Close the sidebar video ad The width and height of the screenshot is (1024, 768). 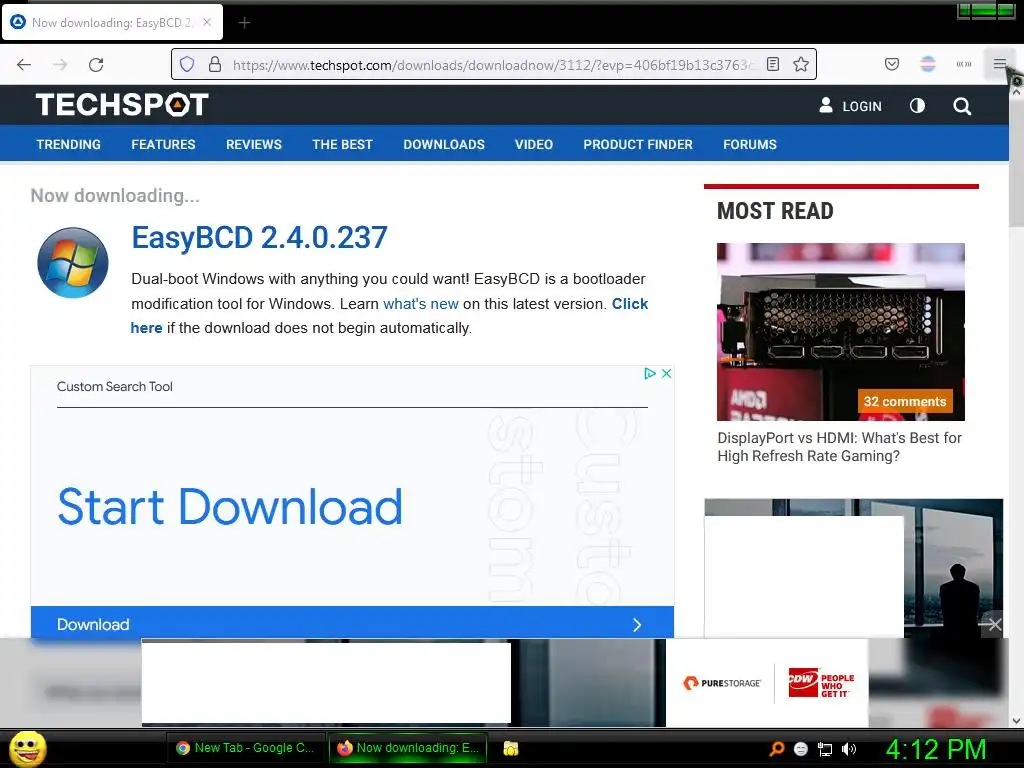pyautogui.click(x=994, y=625)
